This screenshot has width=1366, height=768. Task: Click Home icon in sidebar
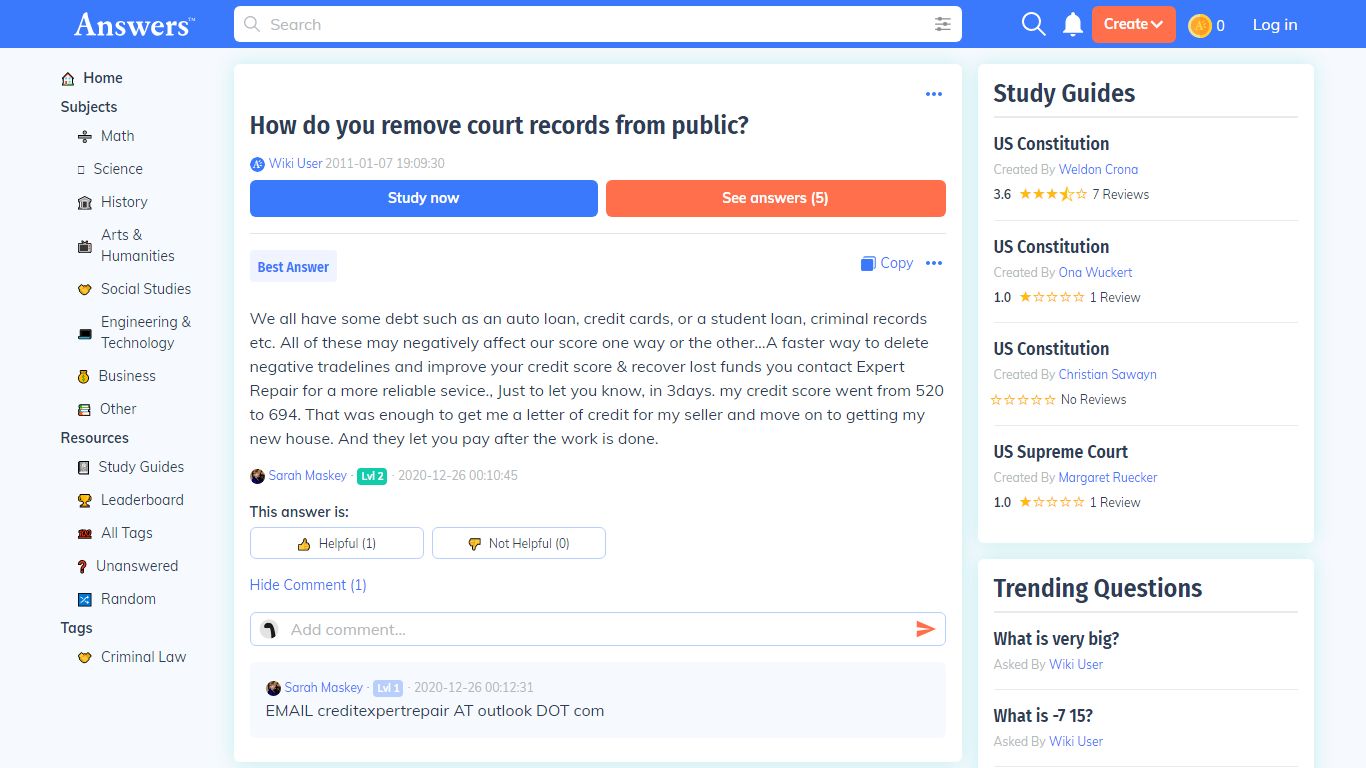click(68, 79)
